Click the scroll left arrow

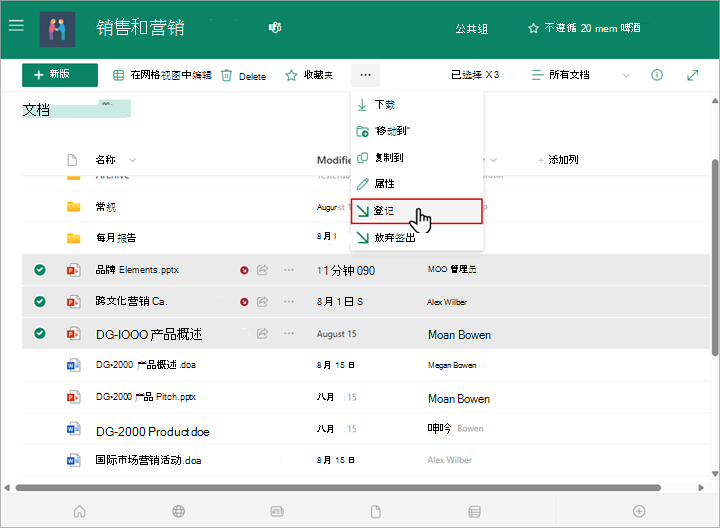(x=7, y=488)
